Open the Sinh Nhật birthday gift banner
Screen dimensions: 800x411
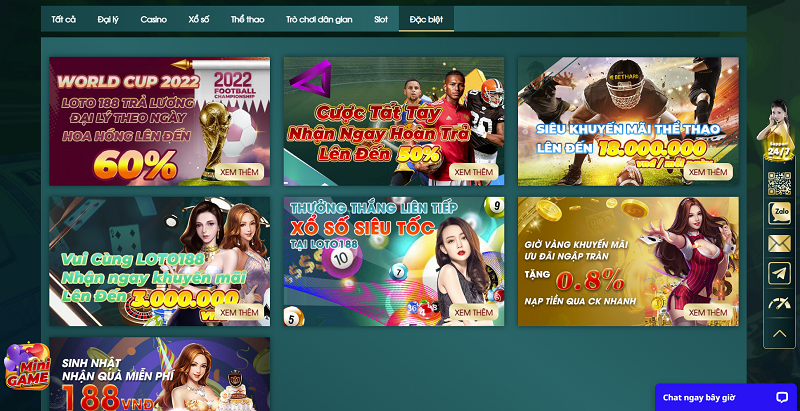click(x=159, y=374)
